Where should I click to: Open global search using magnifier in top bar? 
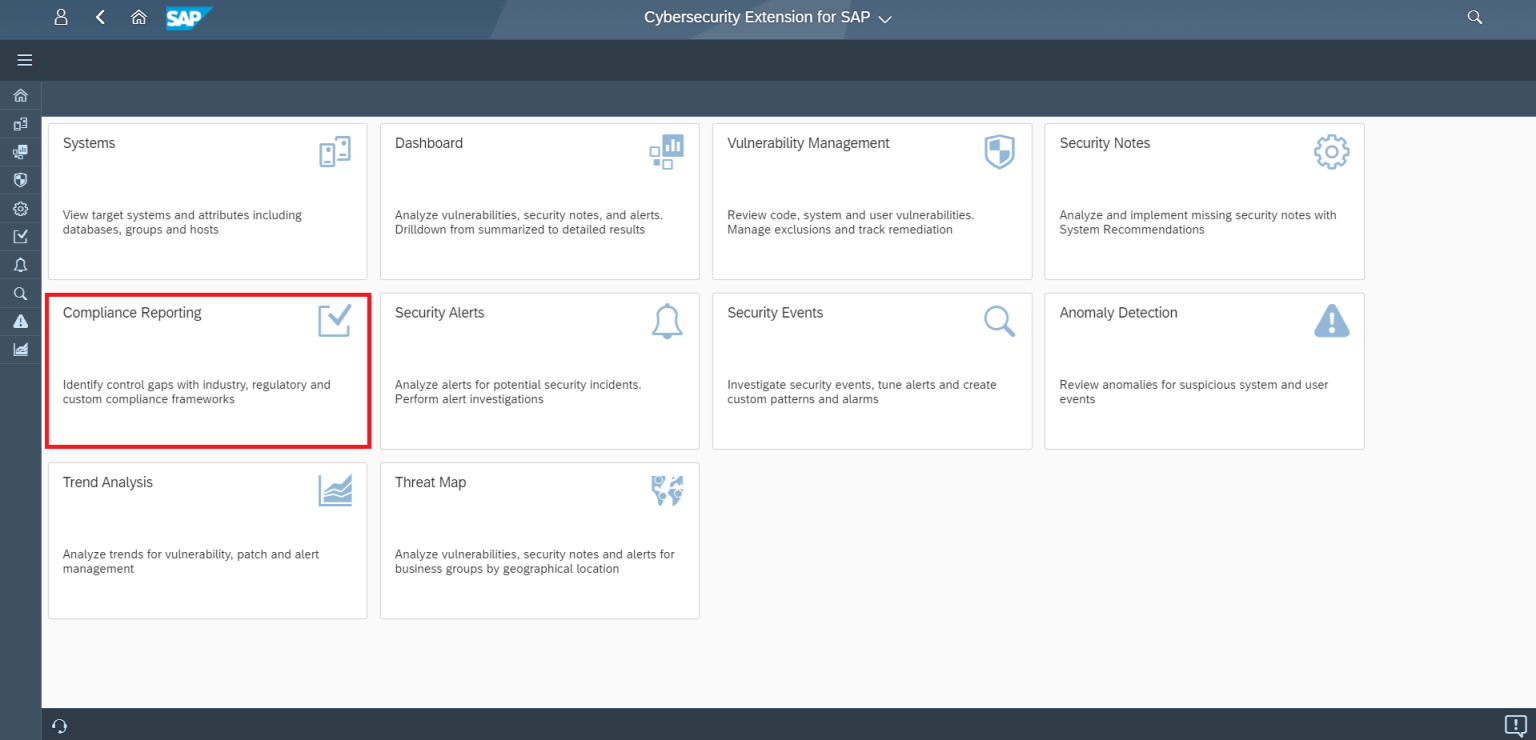pos(1474,17)
